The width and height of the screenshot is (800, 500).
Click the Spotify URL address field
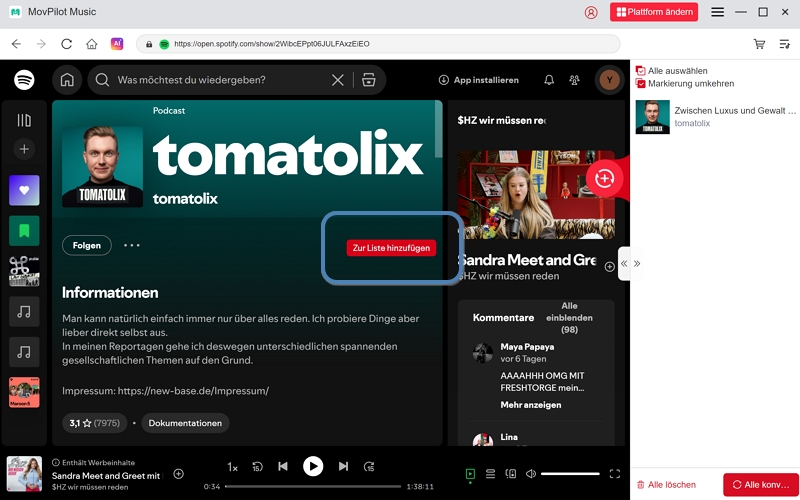click(x=378, y=44)
